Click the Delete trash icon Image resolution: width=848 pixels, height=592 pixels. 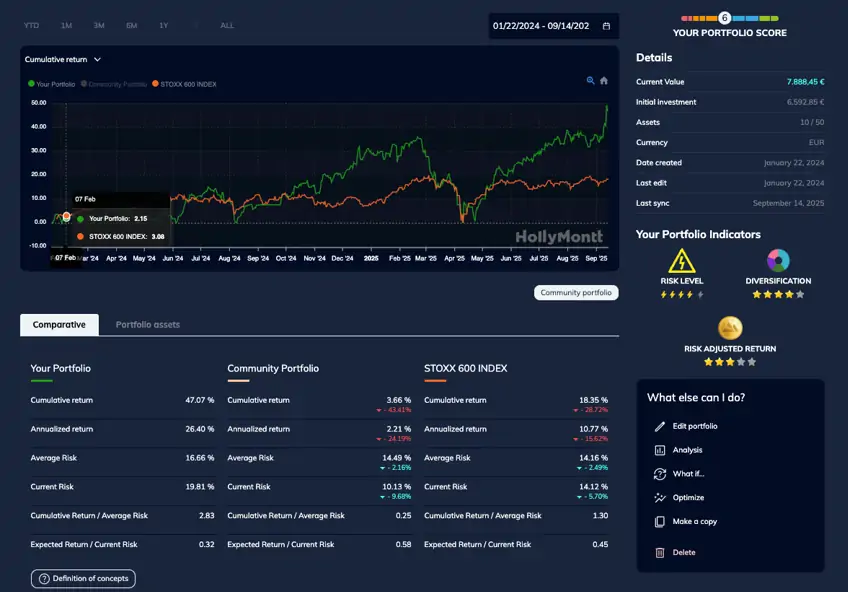660,553
